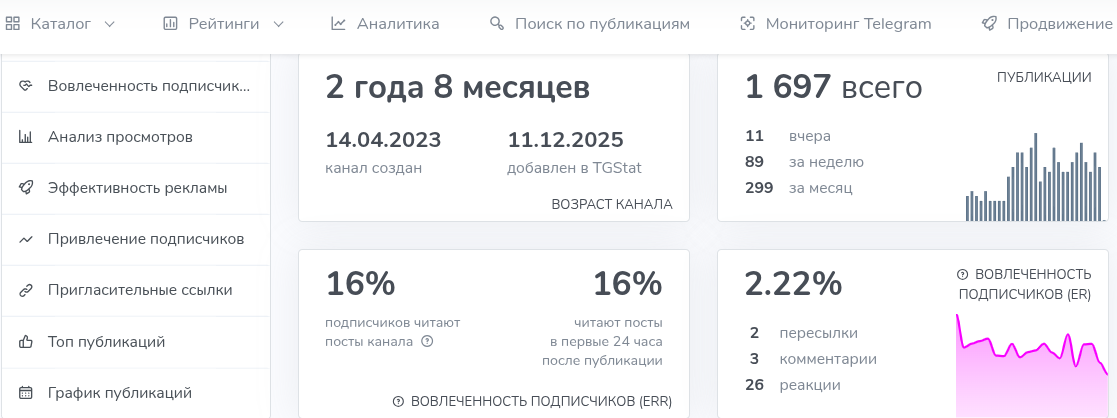Click the Ratings chart icon
1117x418 pixels.
pyautogui.click(x=171, y=24)
